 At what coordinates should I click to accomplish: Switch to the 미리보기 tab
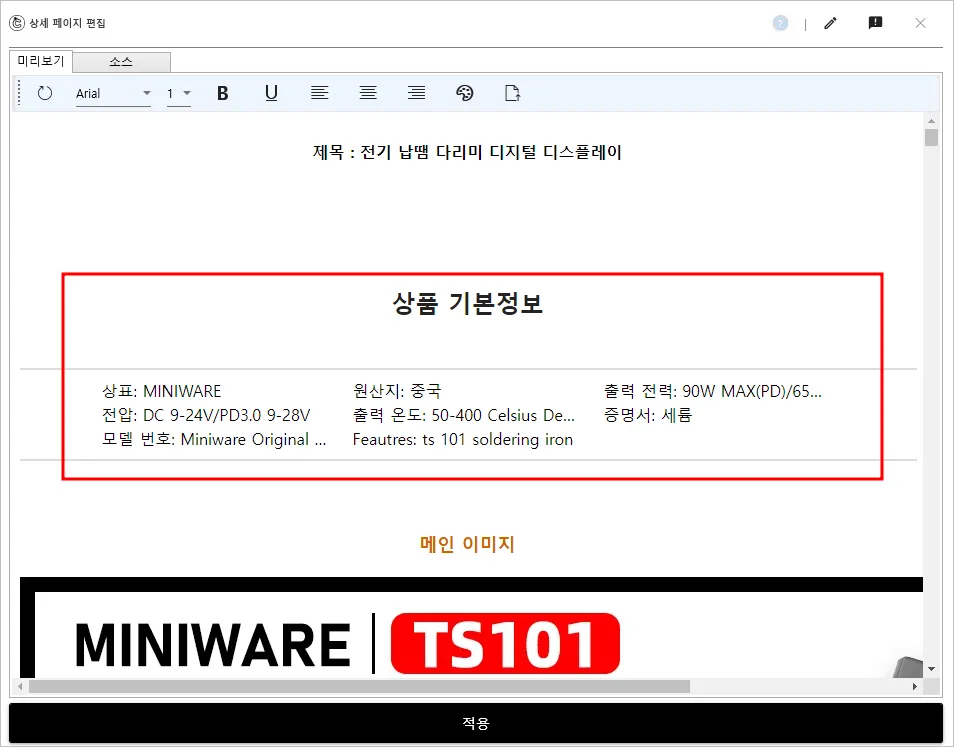pos(41,61)
